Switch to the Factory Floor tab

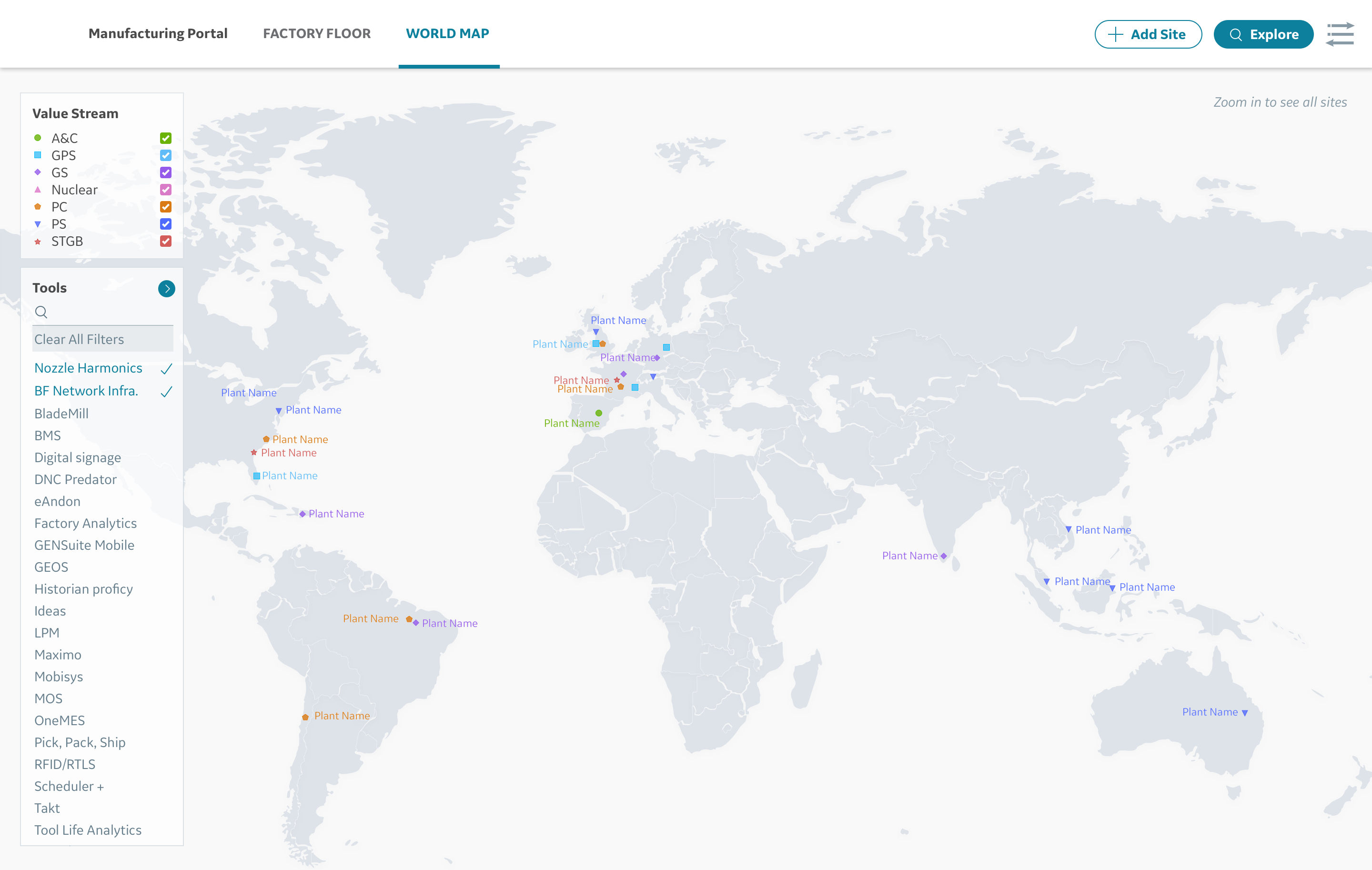coord(317,34)
